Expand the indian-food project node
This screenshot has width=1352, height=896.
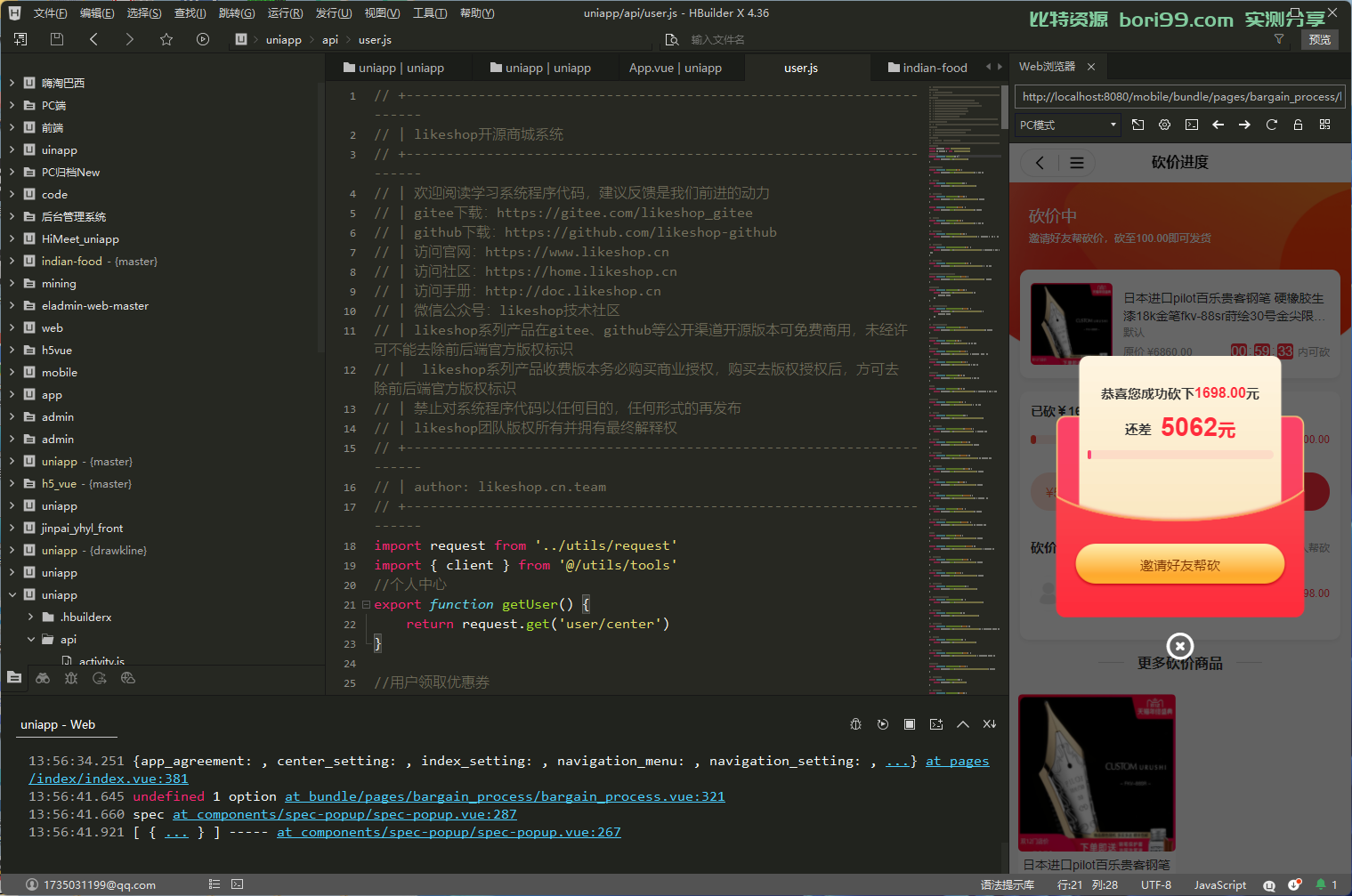[12, 261]
